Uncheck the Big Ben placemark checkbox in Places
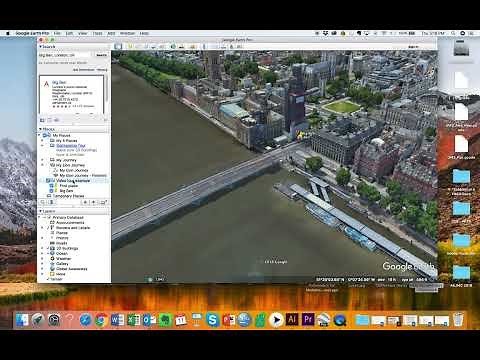The height and width of the screenshot is (360, 480). [x=51, y=191]
